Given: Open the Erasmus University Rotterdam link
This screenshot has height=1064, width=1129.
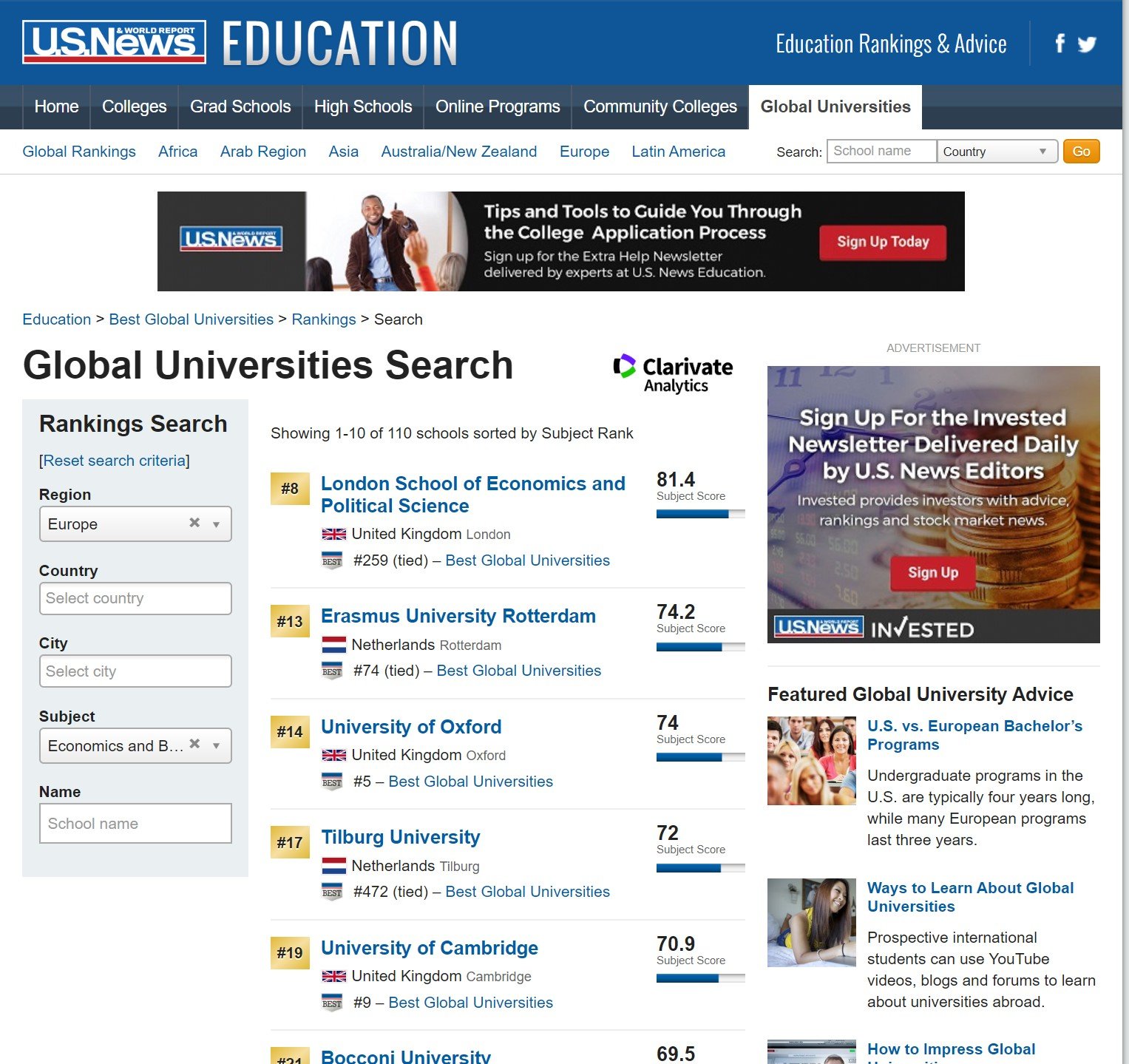Looking at the screenshot, I should (458, 616).
